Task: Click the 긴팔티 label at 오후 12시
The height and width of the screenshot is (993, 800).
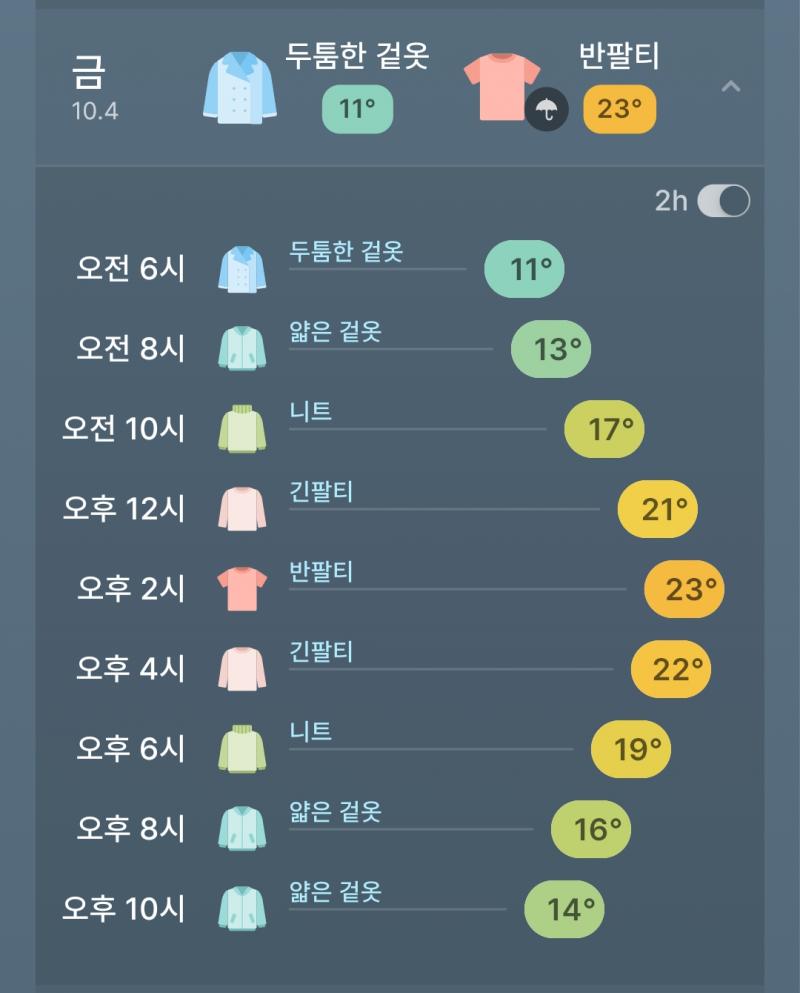Action: 321,491
